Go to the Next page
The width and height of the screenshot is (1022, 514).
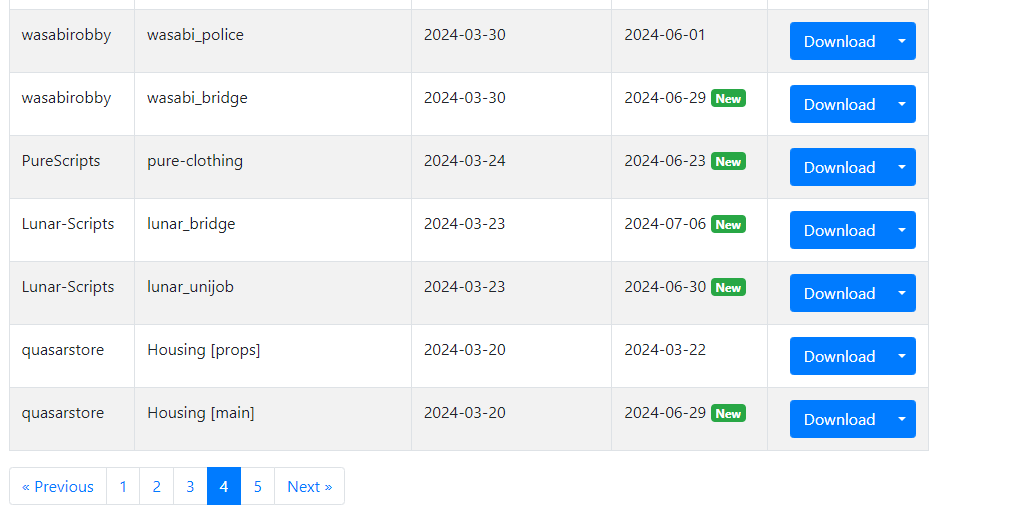tap(310, 487)
